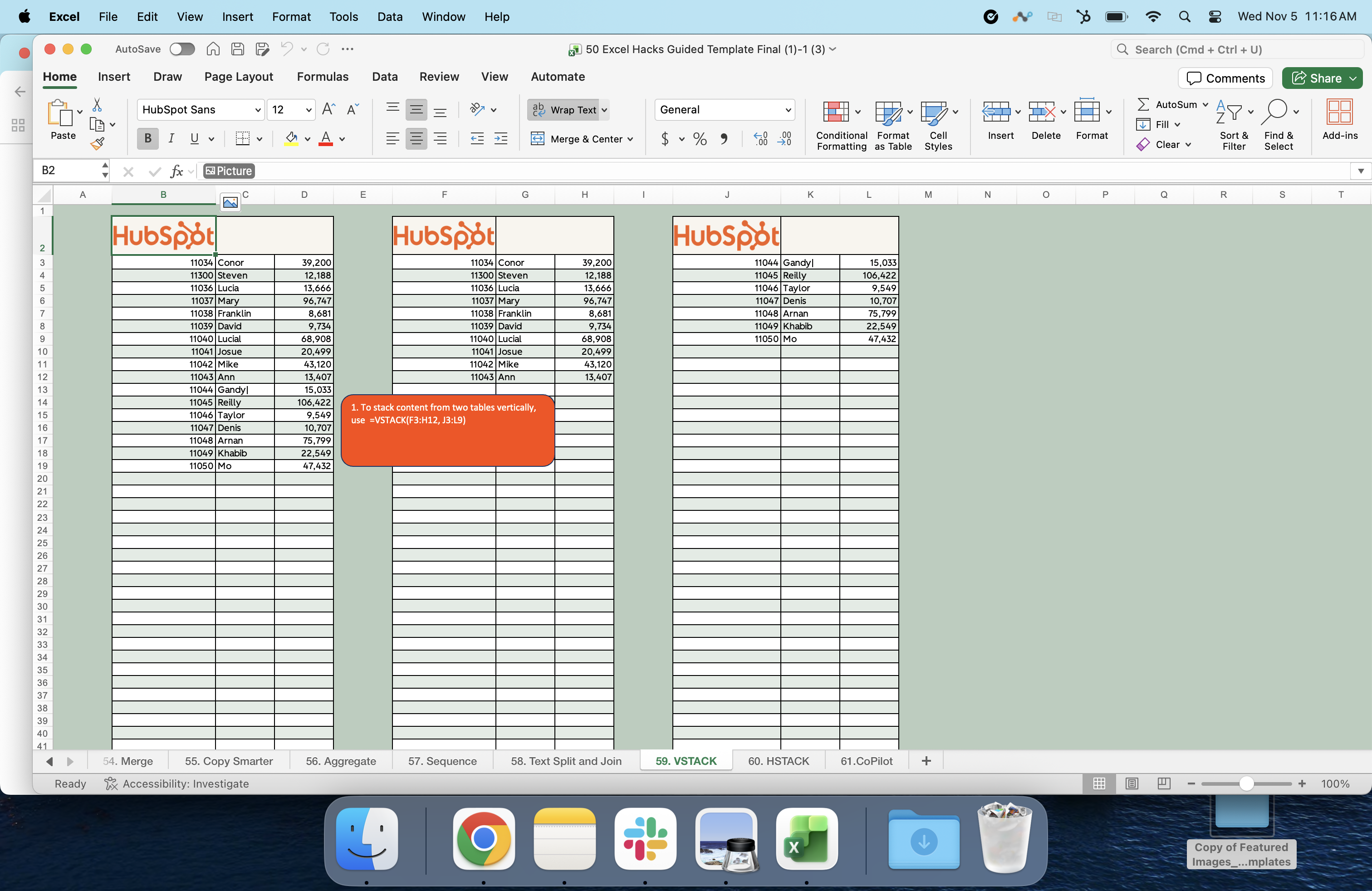Switch to the 60. HSTACK sheet tab
This screenshot has height=891, width=1372.
point(778,761)
